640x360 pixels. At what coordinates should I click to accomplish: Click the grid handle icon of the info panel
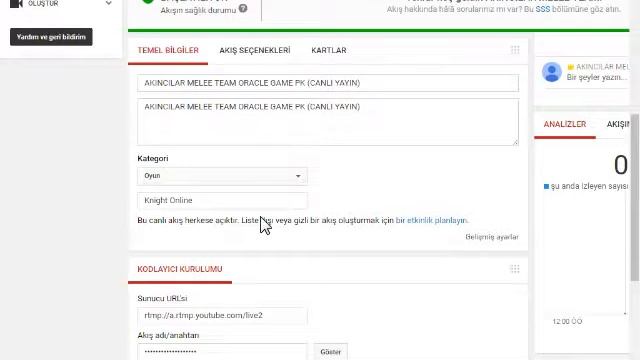[515, 50]
